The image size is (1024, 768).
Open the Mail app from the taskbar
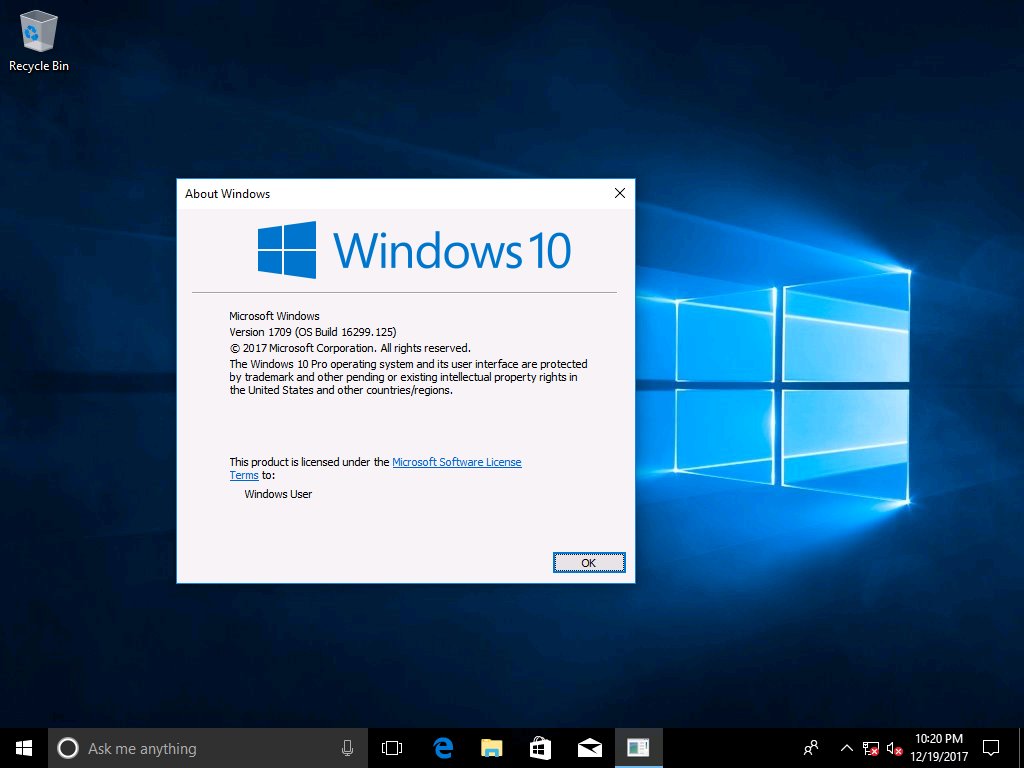click(589, 748)
